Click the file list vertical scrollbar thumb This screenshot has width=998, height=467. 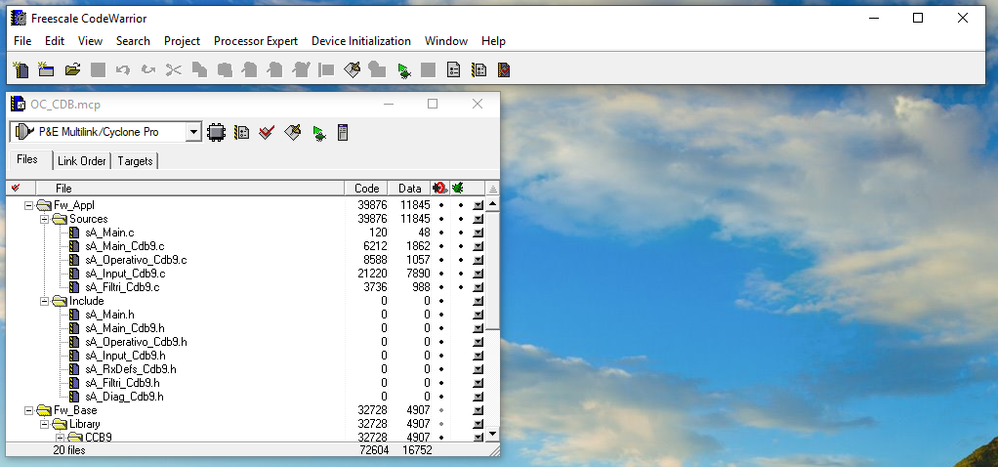(x=493, y=270)
